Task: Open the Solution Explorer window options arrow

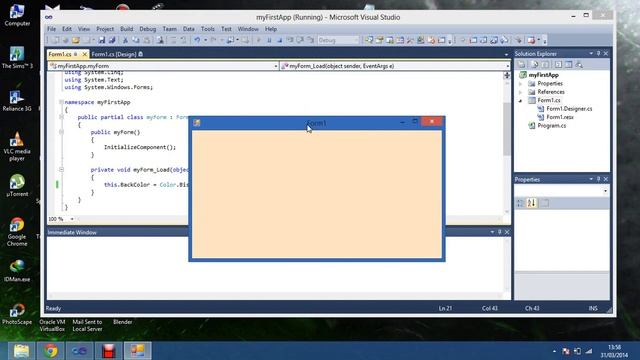Action: [x=591, y=53]
